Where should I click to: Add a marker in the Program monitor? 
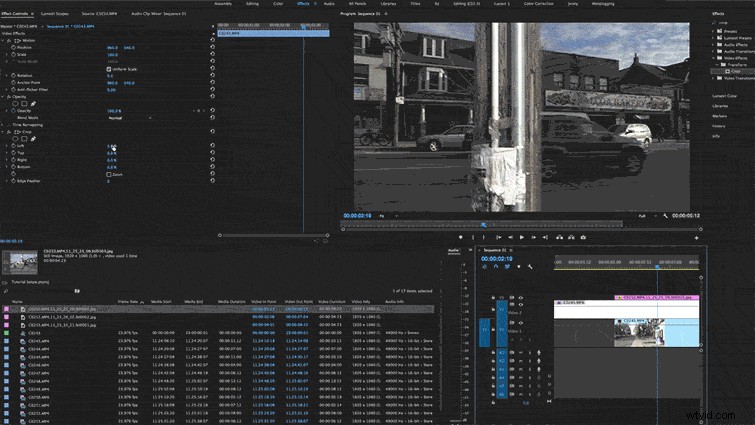point(461,237)
